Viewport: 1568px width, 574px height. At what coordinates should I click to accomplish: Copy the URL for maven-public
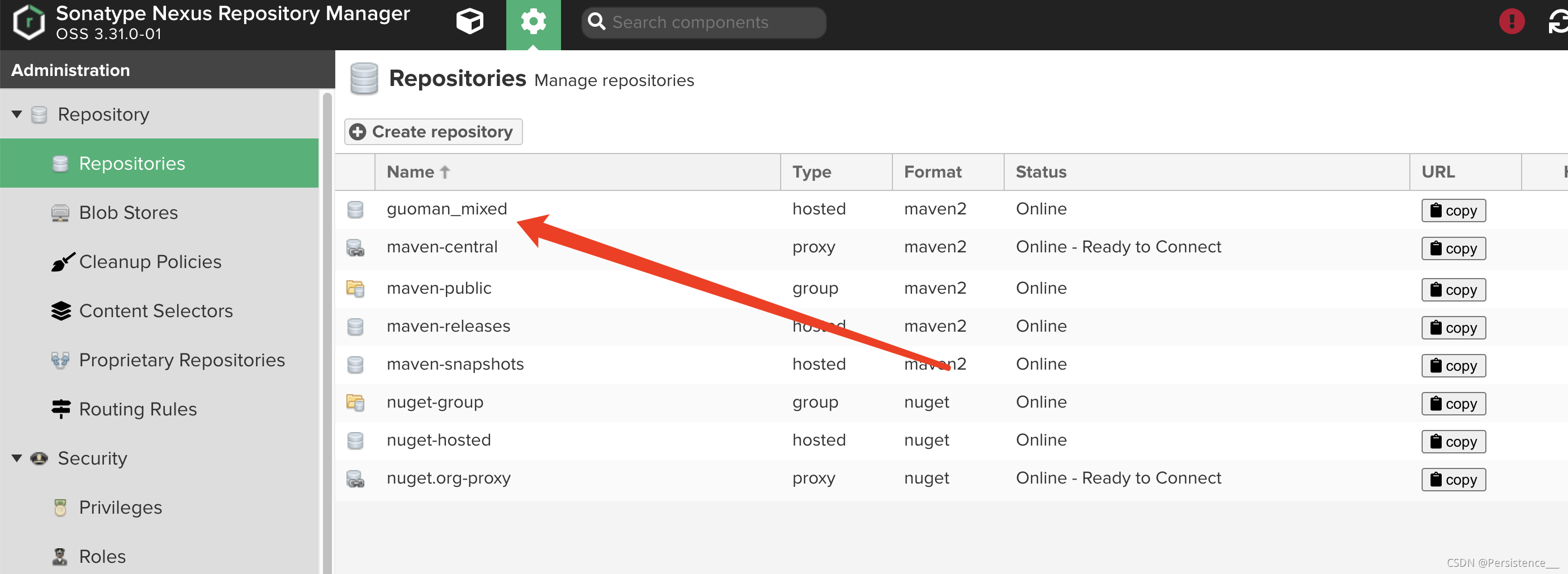1453,290
